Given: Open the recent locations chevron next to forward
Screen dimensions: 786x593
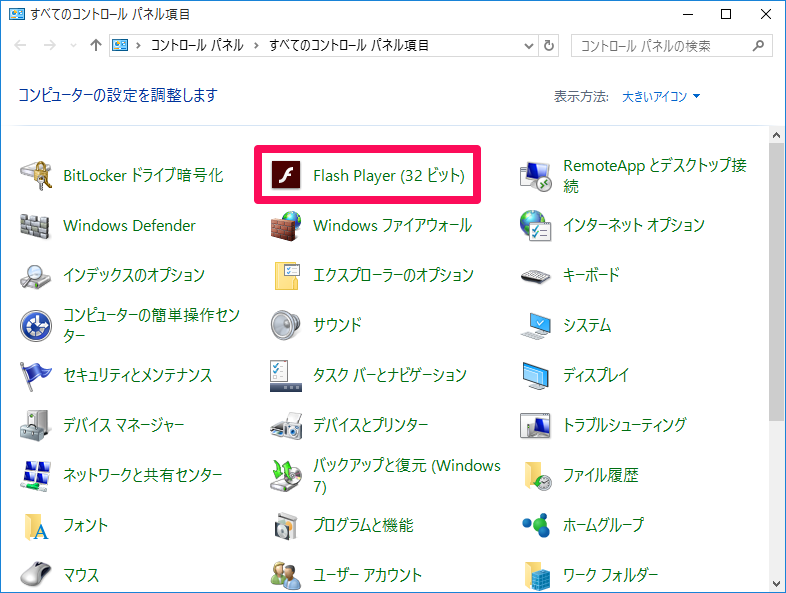Looking at the screenshot, I should [x=74, y=45].
